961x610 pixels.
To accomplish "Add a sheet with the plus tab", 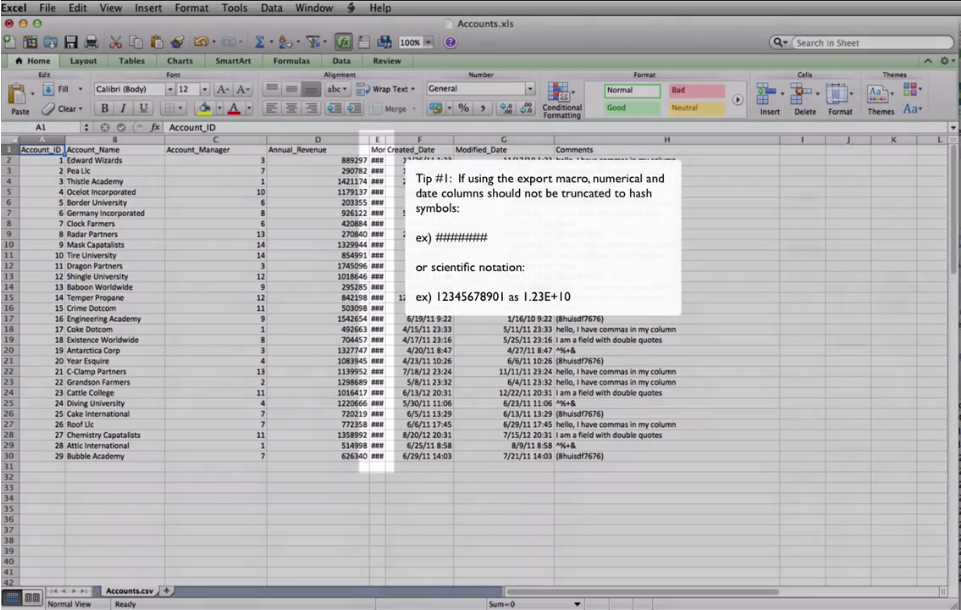I will click(x=166, y=590).
